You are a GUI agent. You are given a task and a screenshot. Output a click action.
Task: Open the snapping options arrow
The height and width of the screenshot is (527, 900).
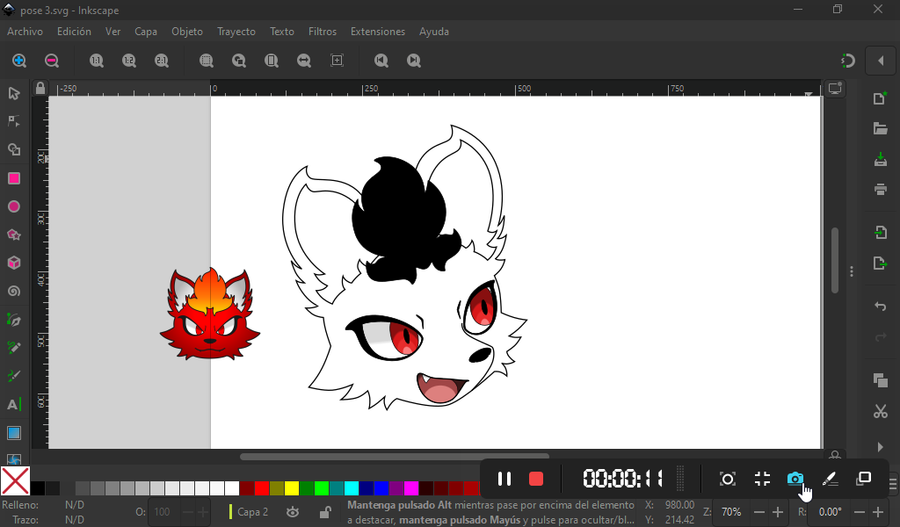point(881,60)
